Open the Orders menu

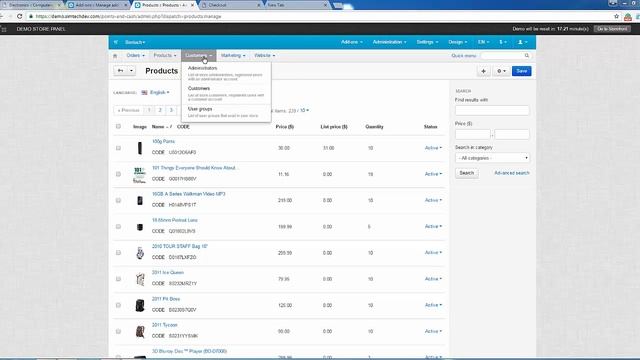tap(135, 56)
